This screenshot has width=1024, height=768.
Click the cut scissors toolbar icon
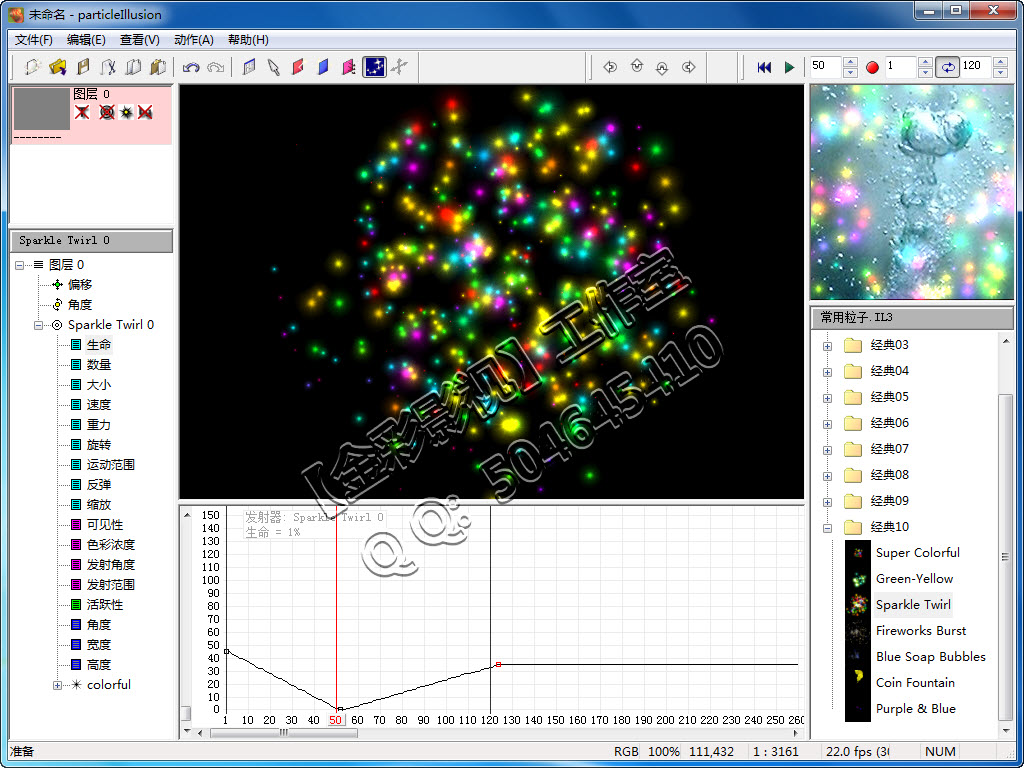click(x=108, y=67)
